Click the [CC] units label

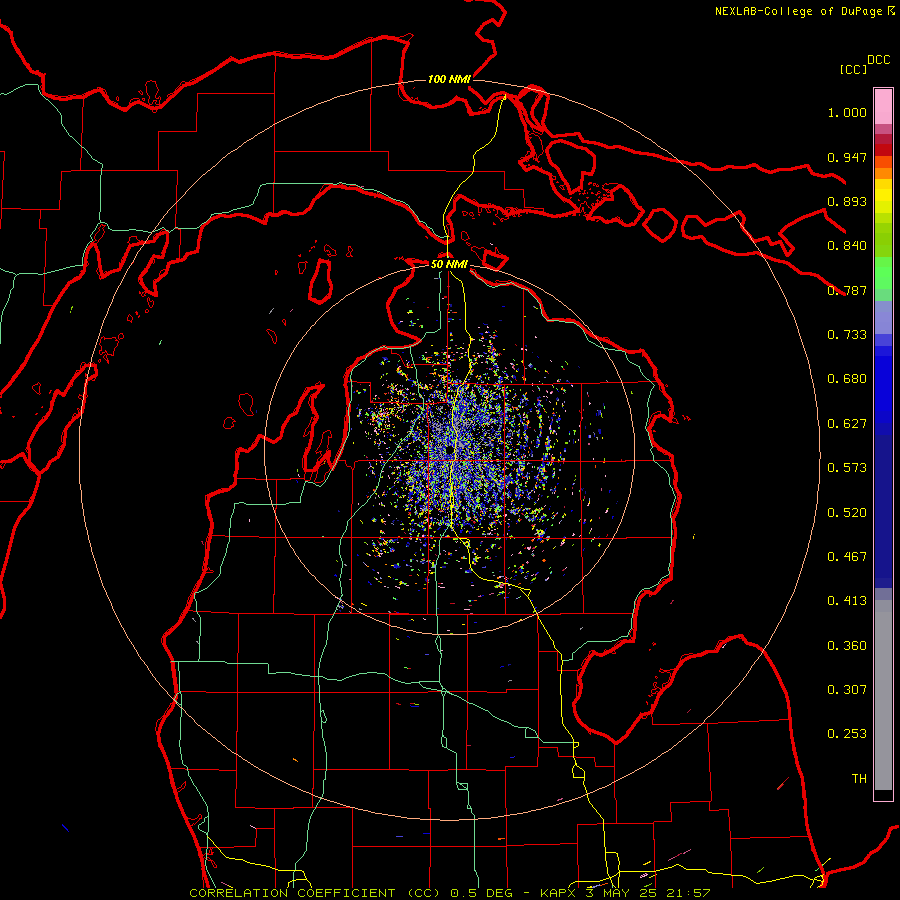853,69
